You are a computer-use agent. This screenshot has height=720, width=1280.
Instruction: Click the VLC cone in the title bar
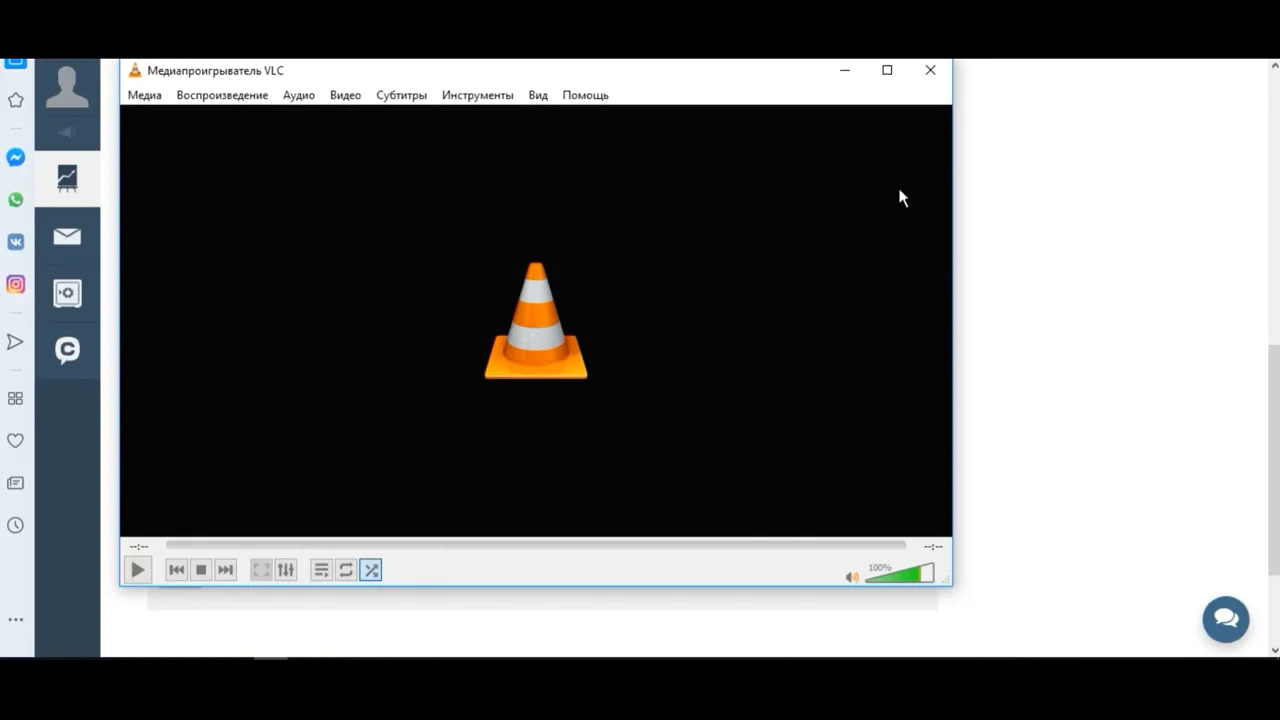pos(135,70)
